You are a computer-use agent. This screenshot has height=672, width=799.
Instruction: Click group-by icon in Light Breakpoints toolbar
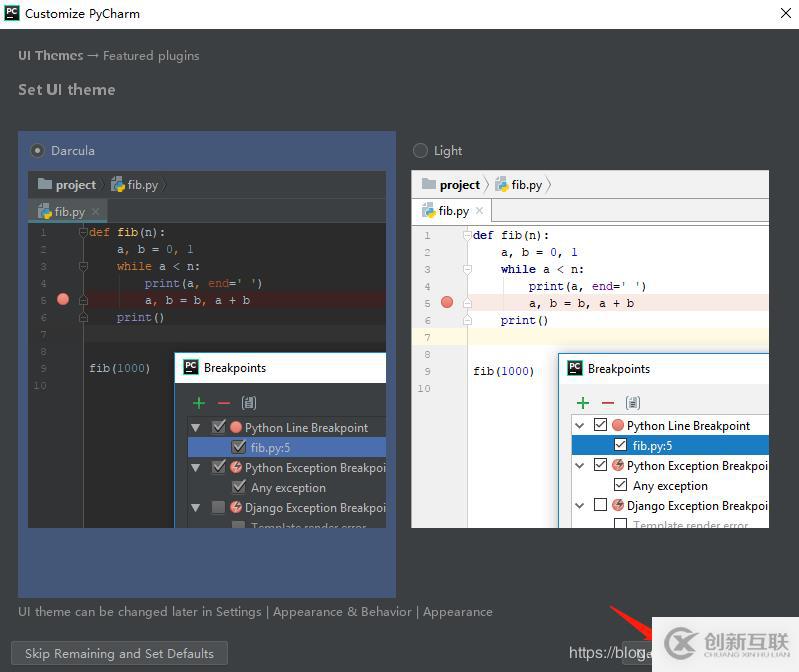(633, 403)
